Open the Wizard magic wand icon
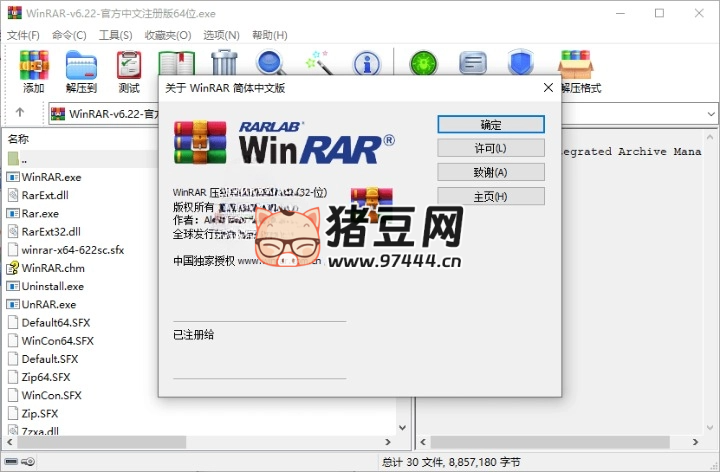The width and height of the screenshot is (720, 472). click(319, 62)
